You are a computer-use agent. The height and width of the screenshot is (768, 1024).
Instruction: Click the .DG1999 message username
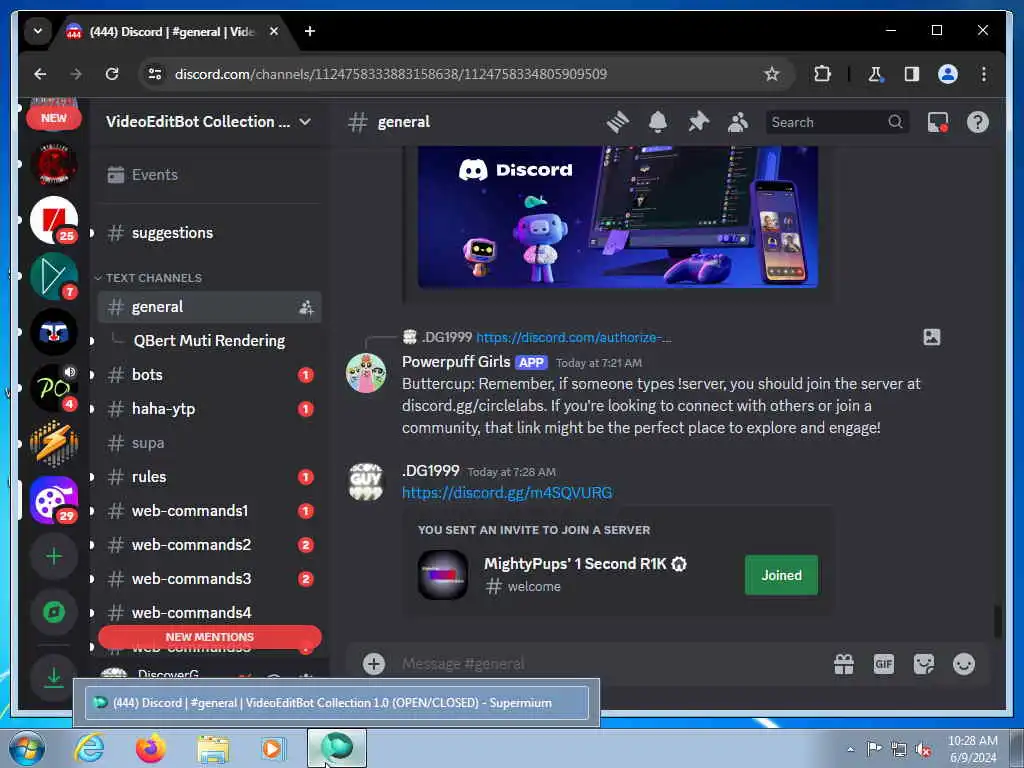430,471
